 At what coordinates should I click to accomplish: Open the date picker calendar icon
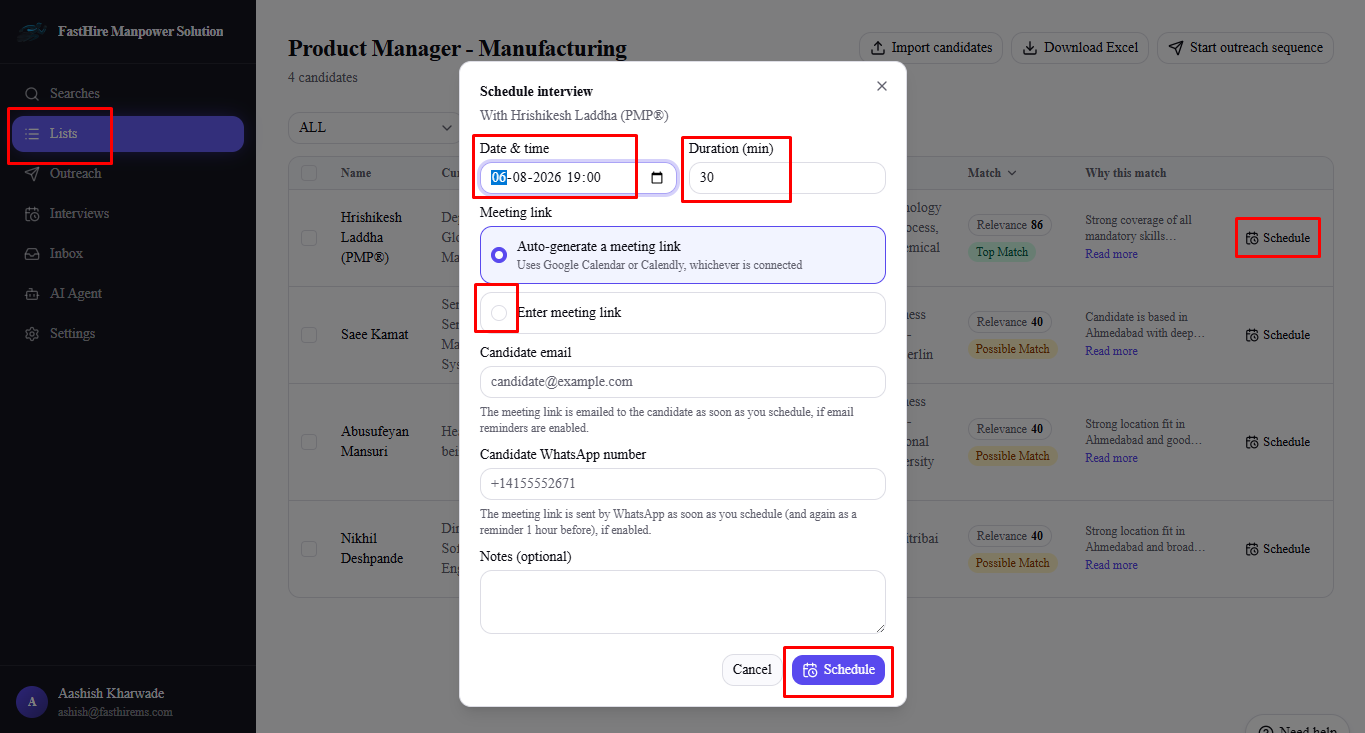(x=657, y=178)
